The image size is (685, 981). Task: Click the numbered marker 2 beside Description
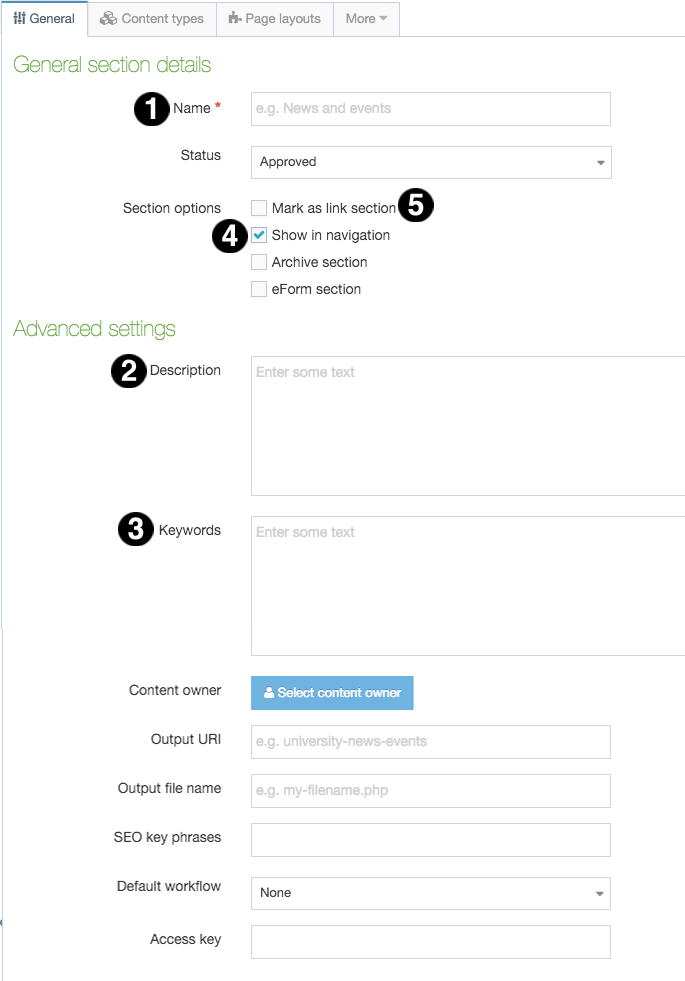(x=128, y=371)
